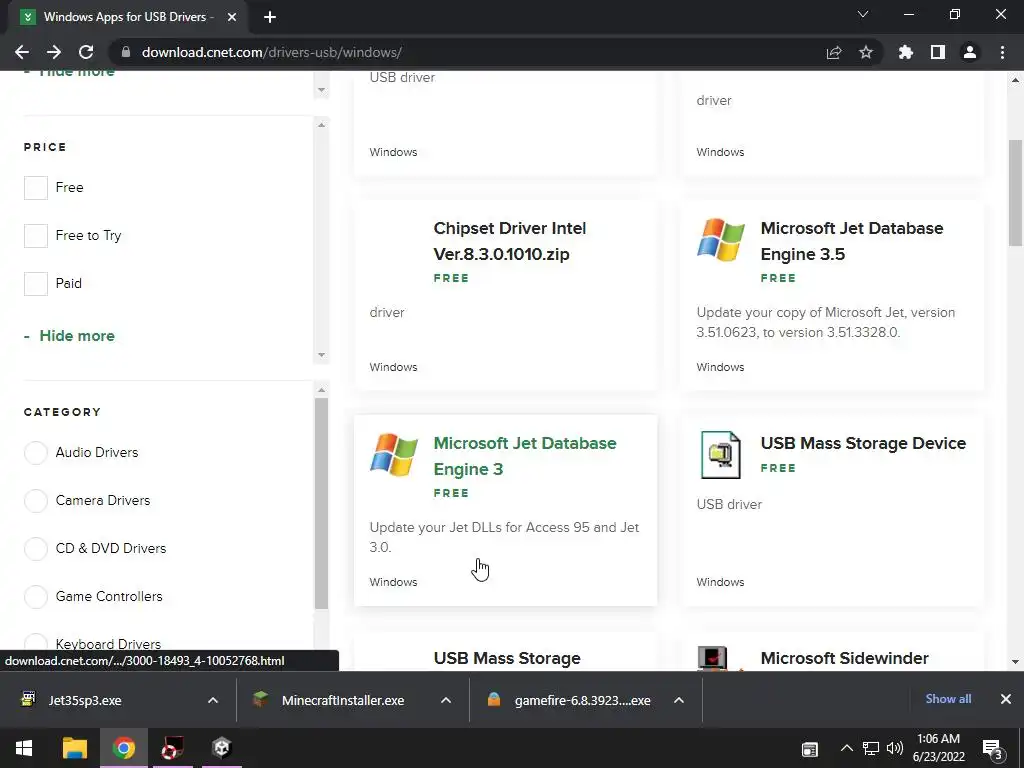Select the Windows Apps for USB Drivers tab

click(x=127, y=17)
